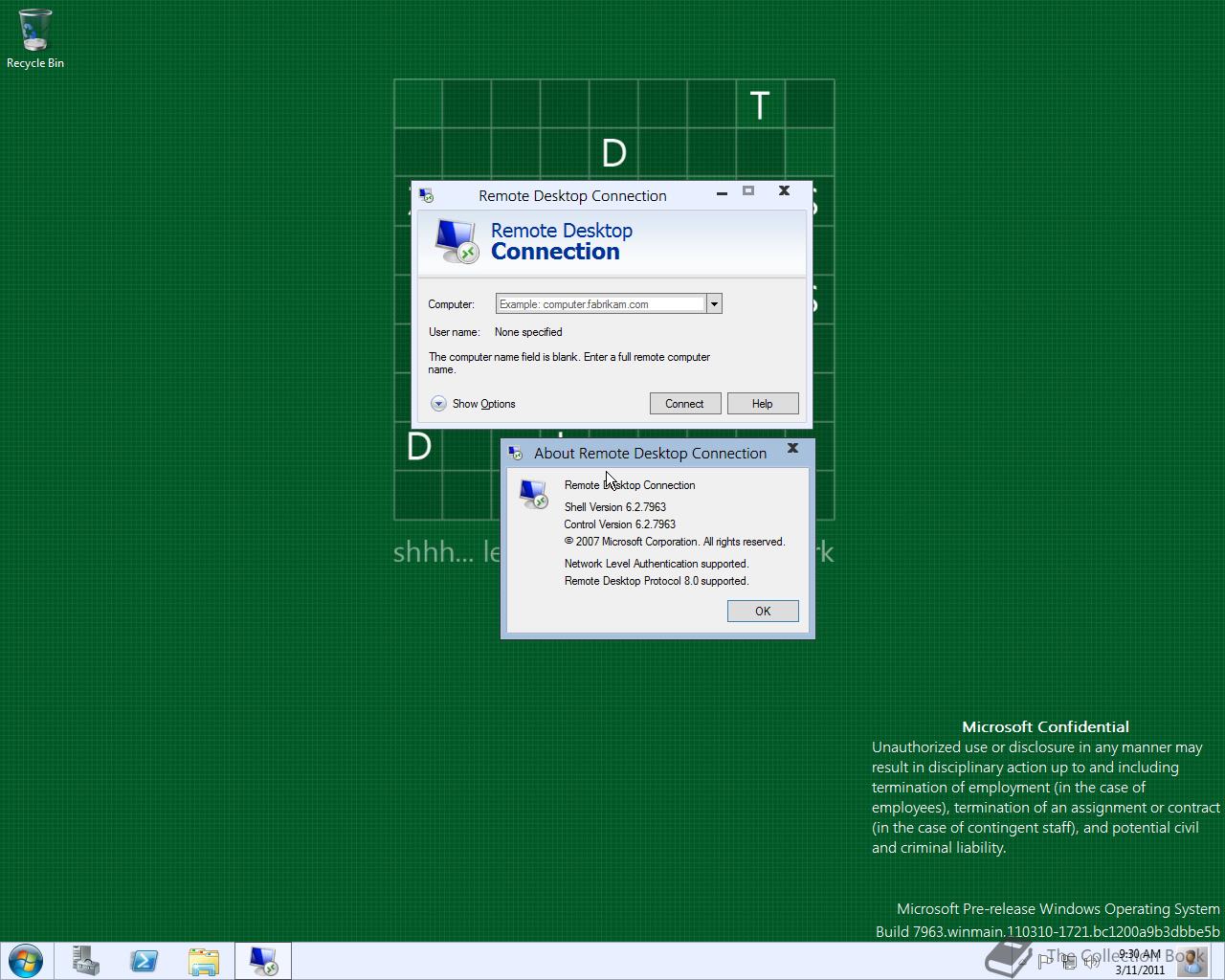Expand the Computer combo box dropdown arrow
The width and height of the screenshot is (1225, 980).
click(714, 304)
